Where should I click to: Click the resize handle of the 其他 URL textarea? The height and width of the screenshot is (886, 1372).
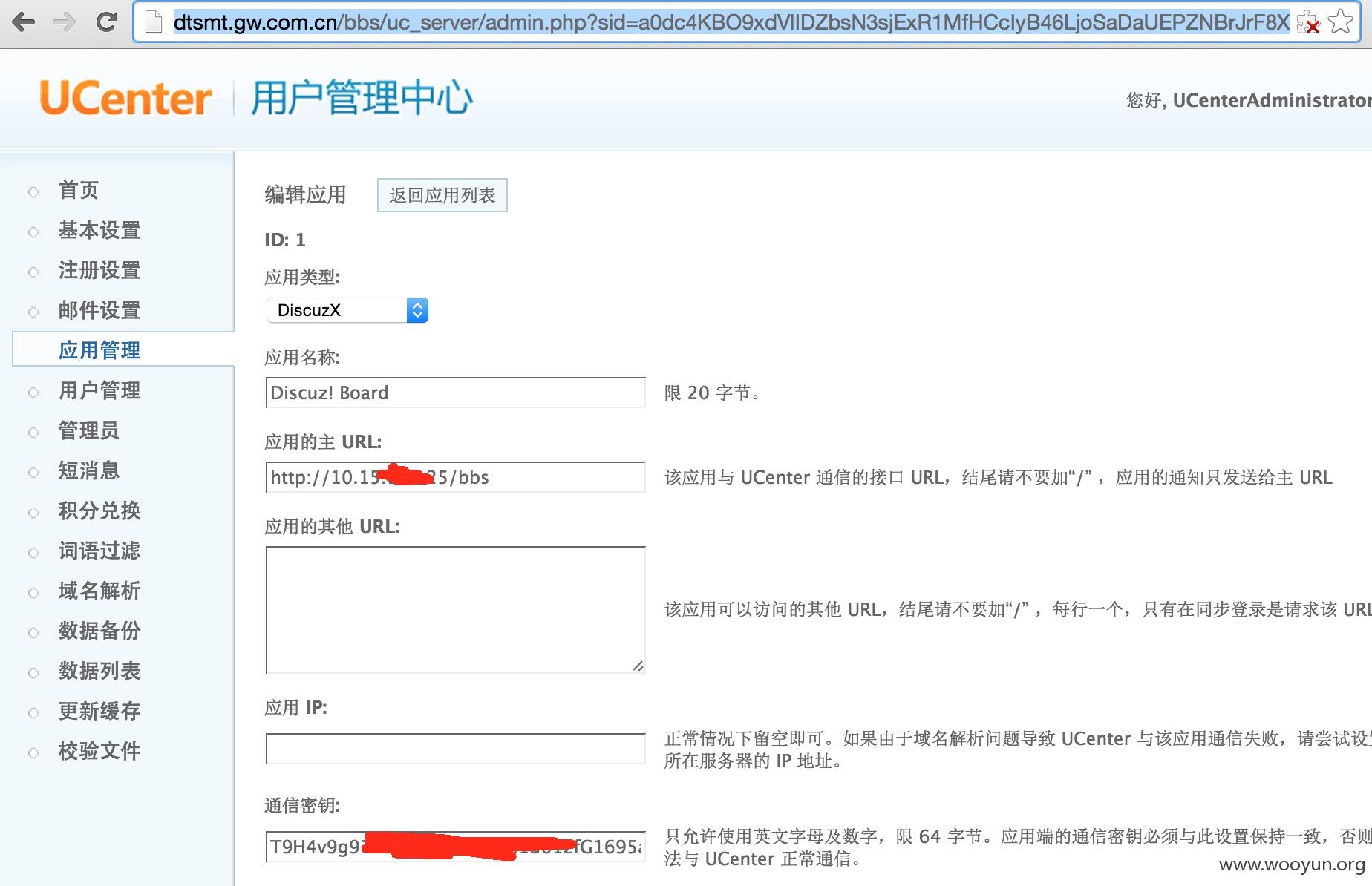(x=638, y=666)
